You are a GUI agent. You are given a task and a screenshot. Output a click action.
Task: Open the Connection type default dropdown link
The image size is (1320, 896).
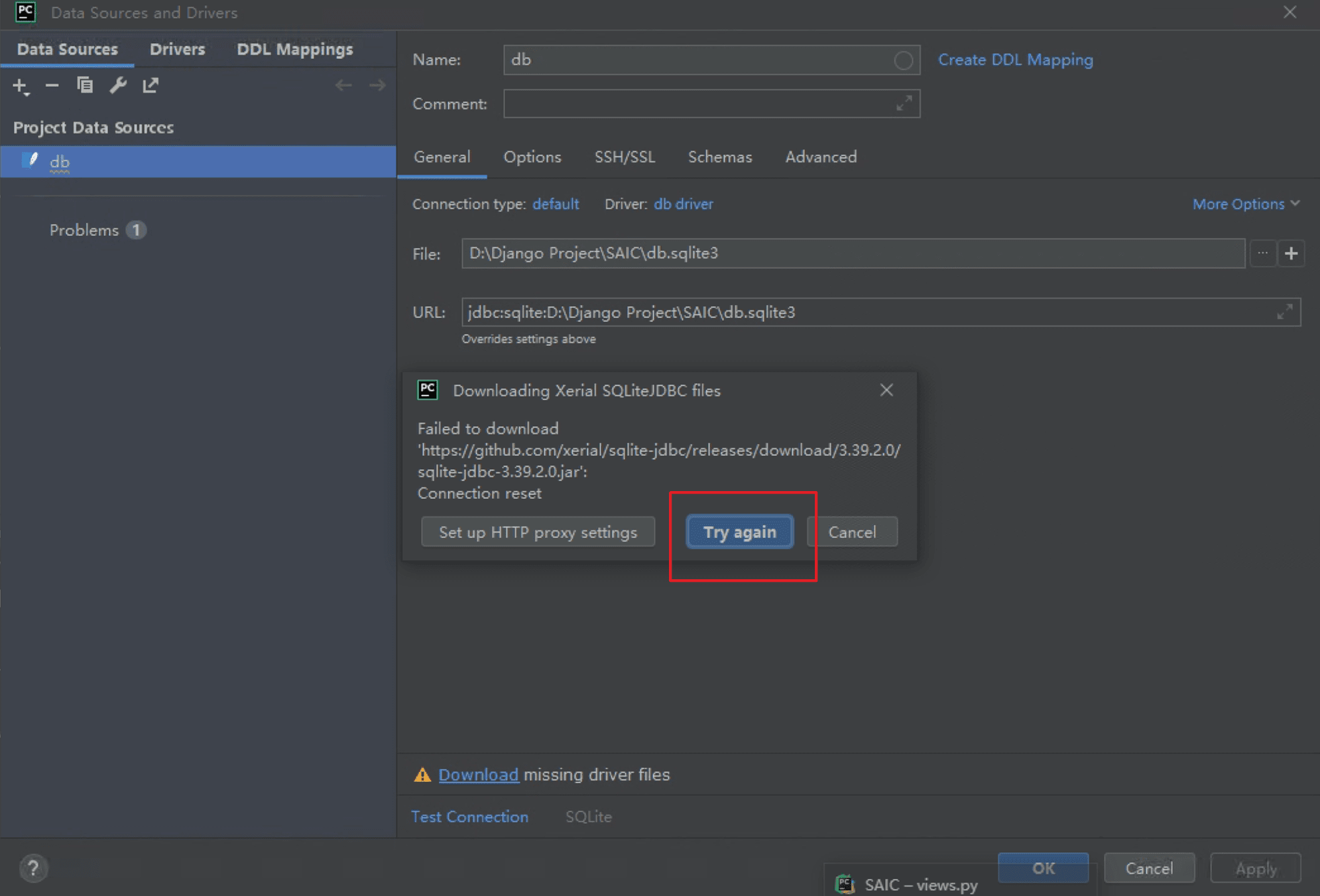click(556, 204)
